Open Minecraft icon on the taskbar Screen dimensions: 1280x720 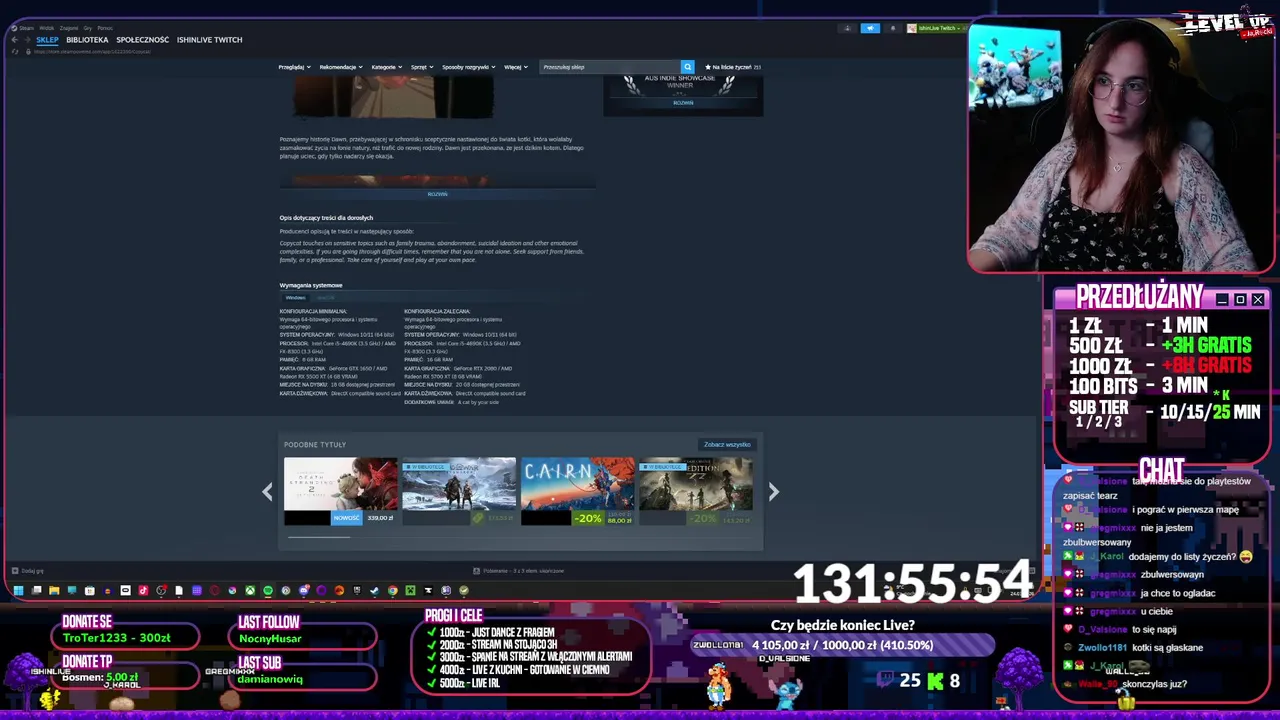pos(410,590)
